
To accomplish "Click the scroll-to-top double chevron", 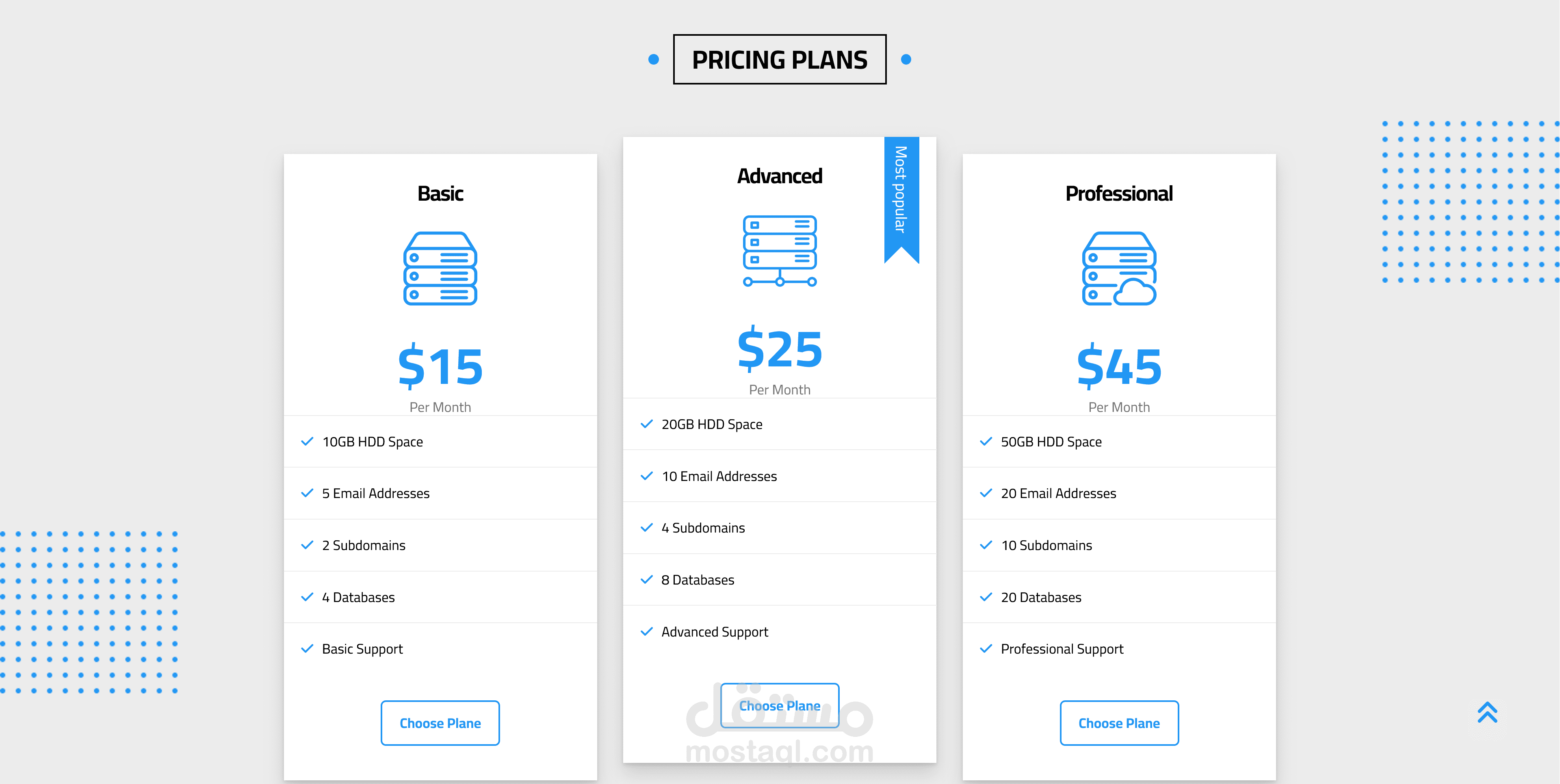I will coord(1487,712).
